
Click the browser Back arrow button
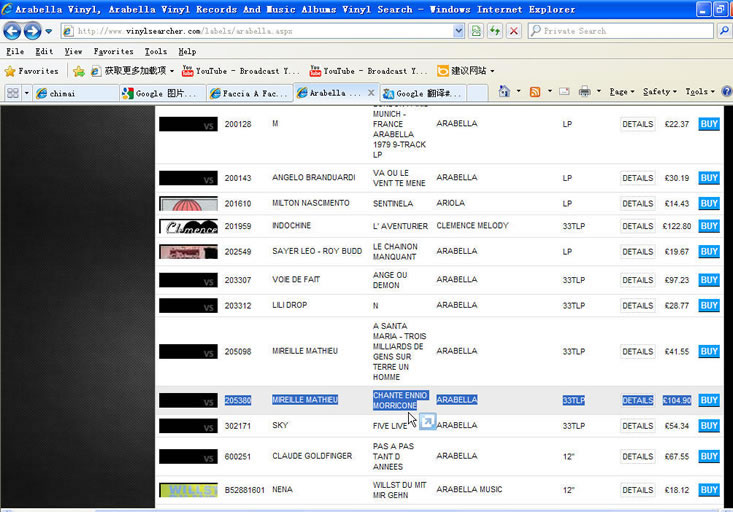[12, 31]
